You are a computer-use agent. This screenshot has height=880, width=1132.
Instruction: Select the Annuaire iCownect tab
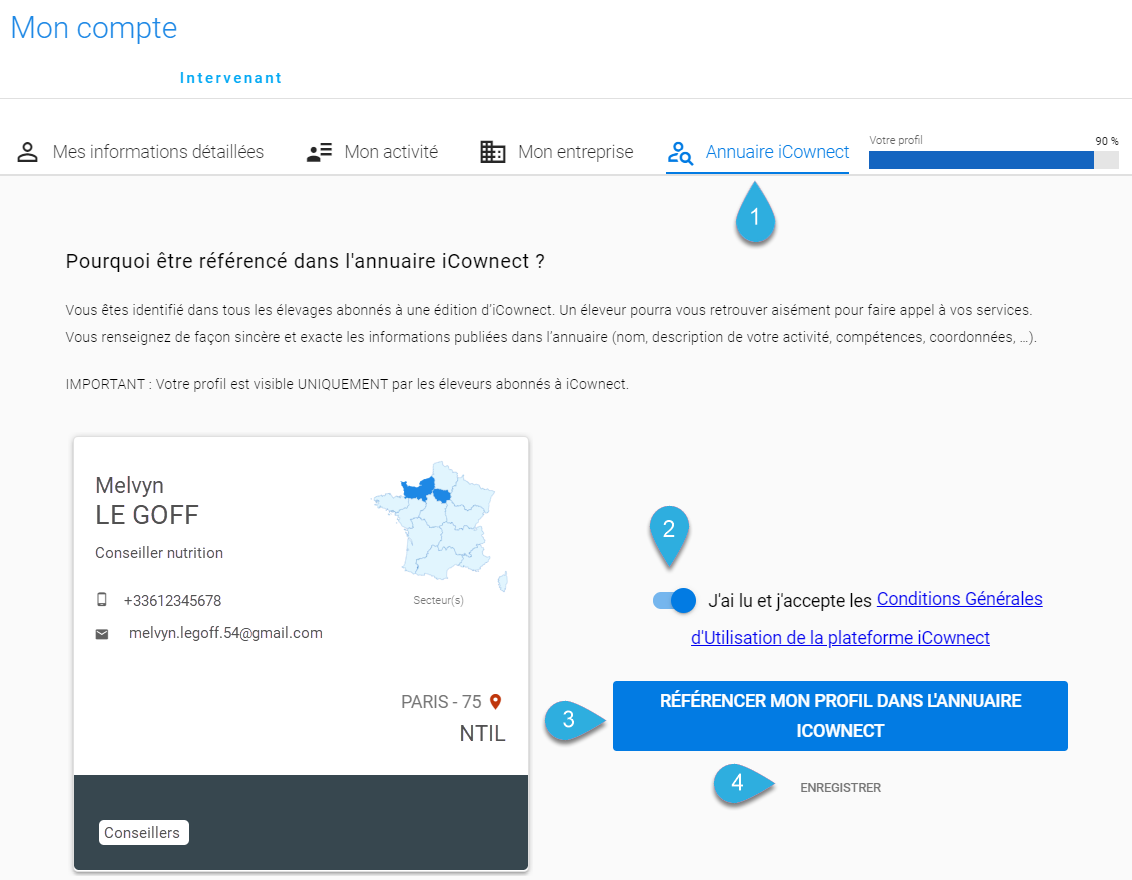[758, 152]
